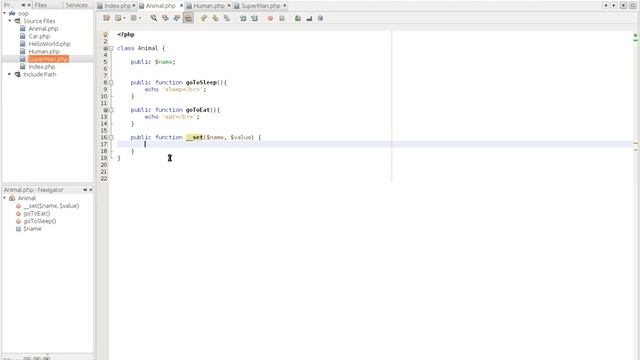Start macro recording with red circle icon

click(270, 18)
